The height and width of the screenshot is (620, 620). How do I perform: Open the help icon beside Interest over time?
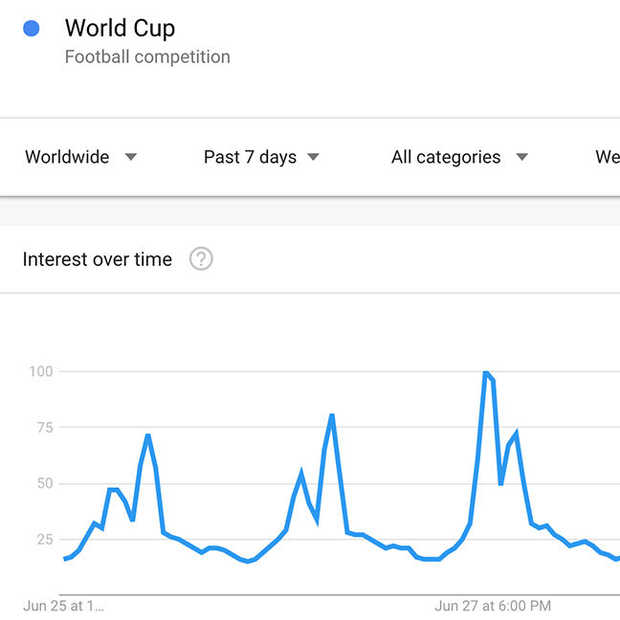pos(201,259)
